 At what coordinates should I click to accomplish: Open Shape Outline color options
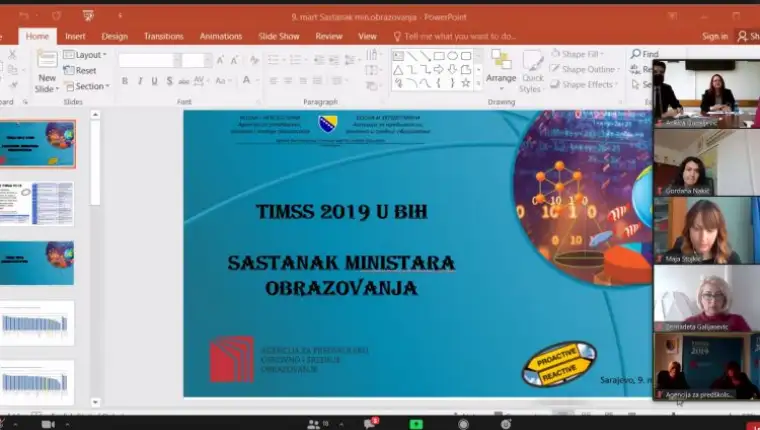click(x=585, y=69)
